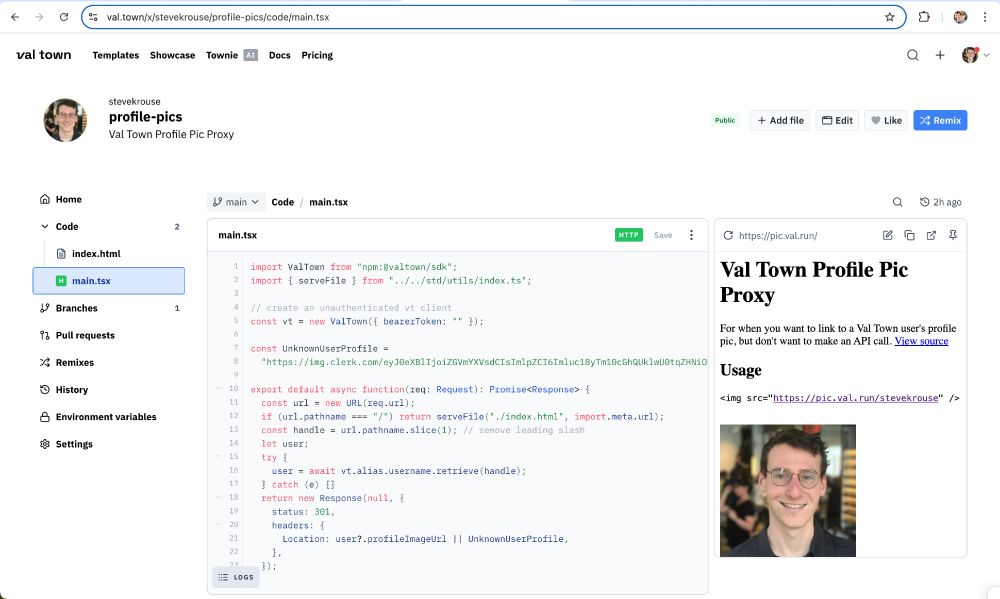Fold the return block at line 18

click(218, 498)
